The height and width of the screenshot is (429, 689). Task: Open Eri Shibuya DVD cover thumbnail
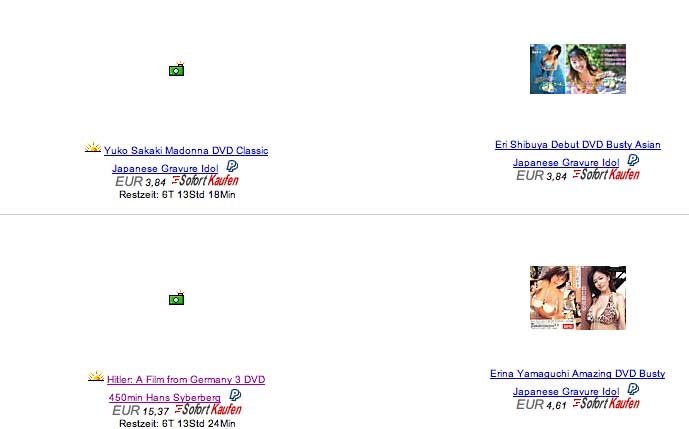578,69
